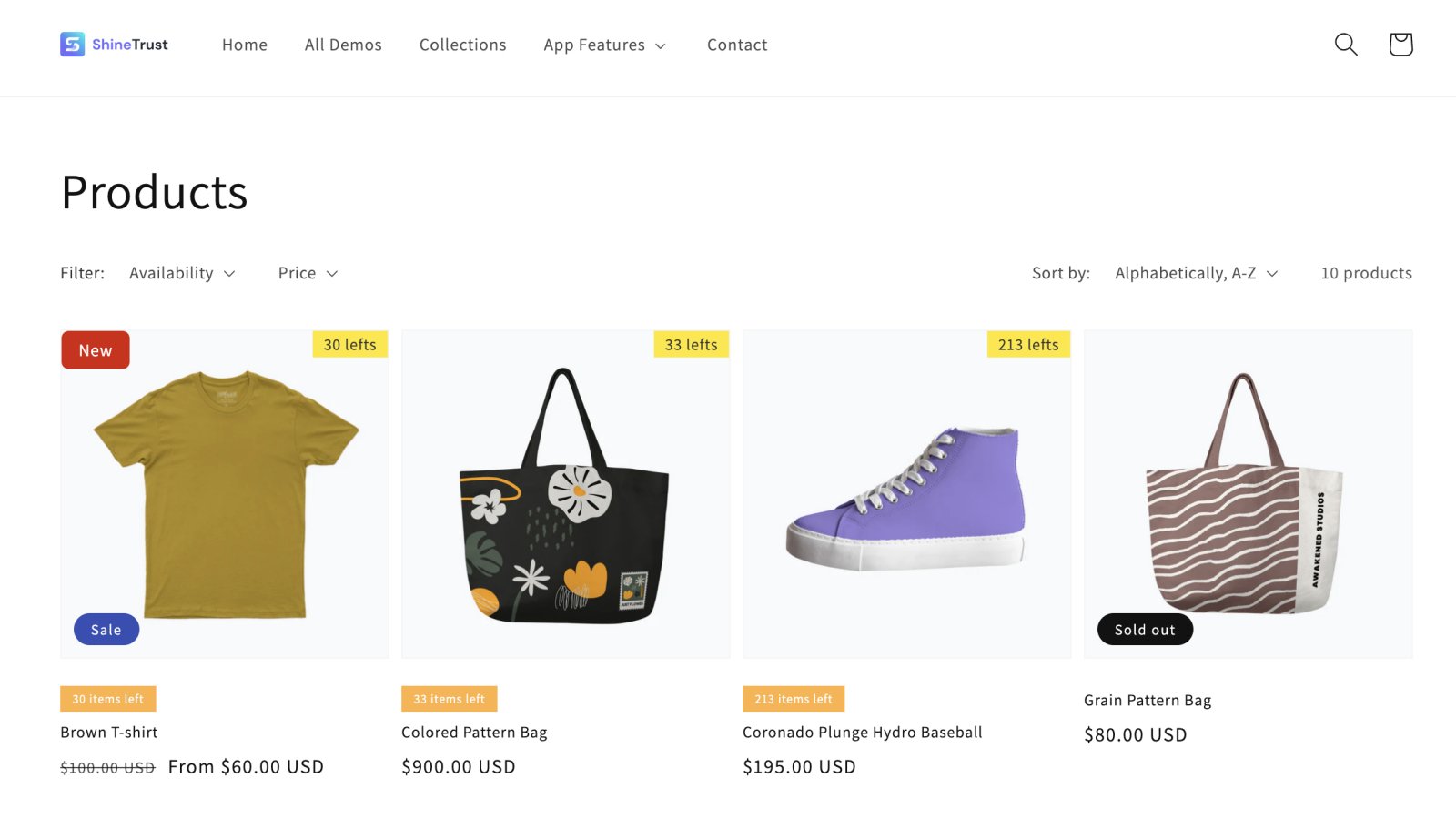
Task: Navigate to the Home menu item
Action: tap(244, 45)
